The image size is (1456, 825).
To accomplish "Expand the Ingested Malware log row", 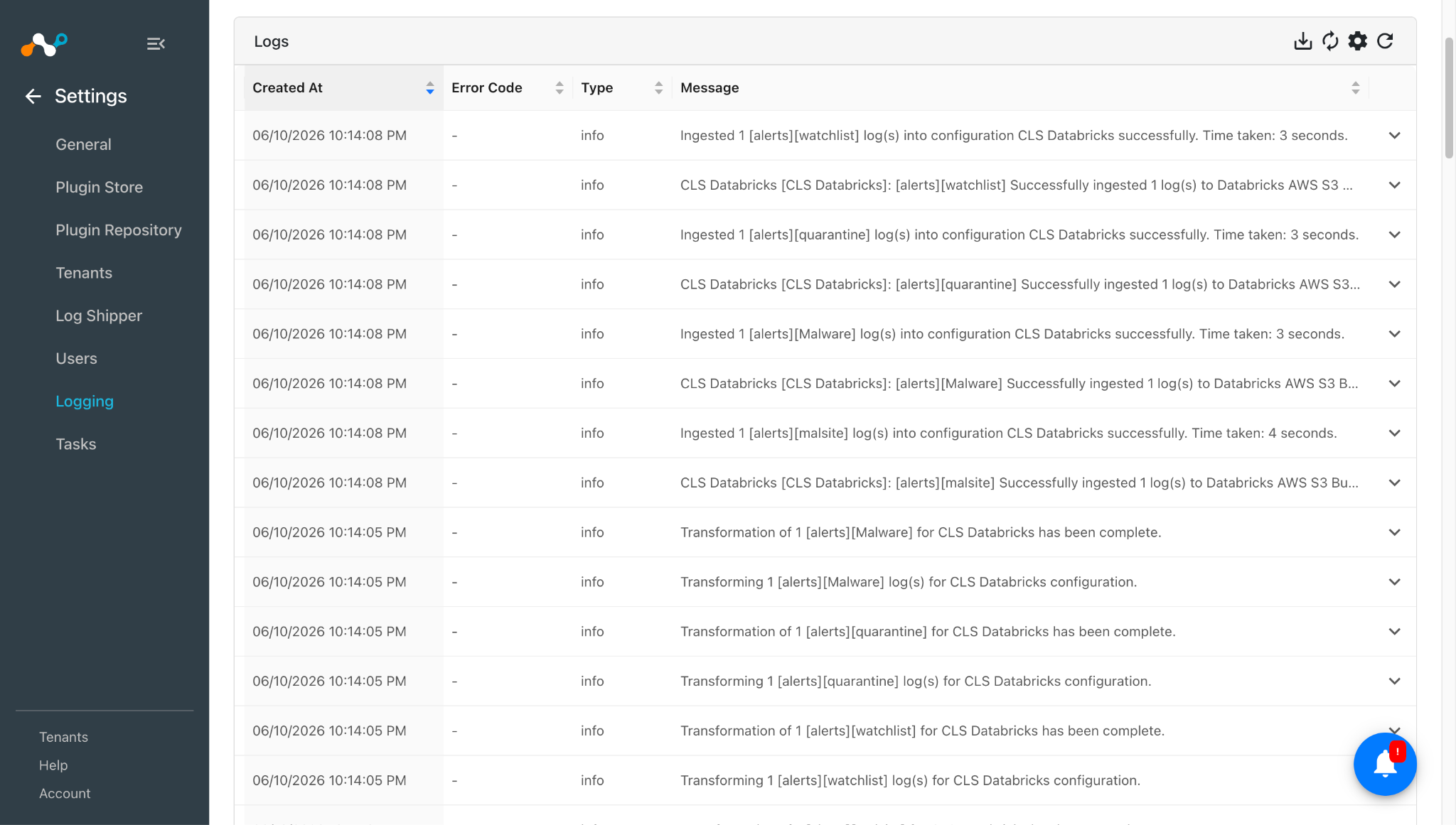I will click(1394, 334).
